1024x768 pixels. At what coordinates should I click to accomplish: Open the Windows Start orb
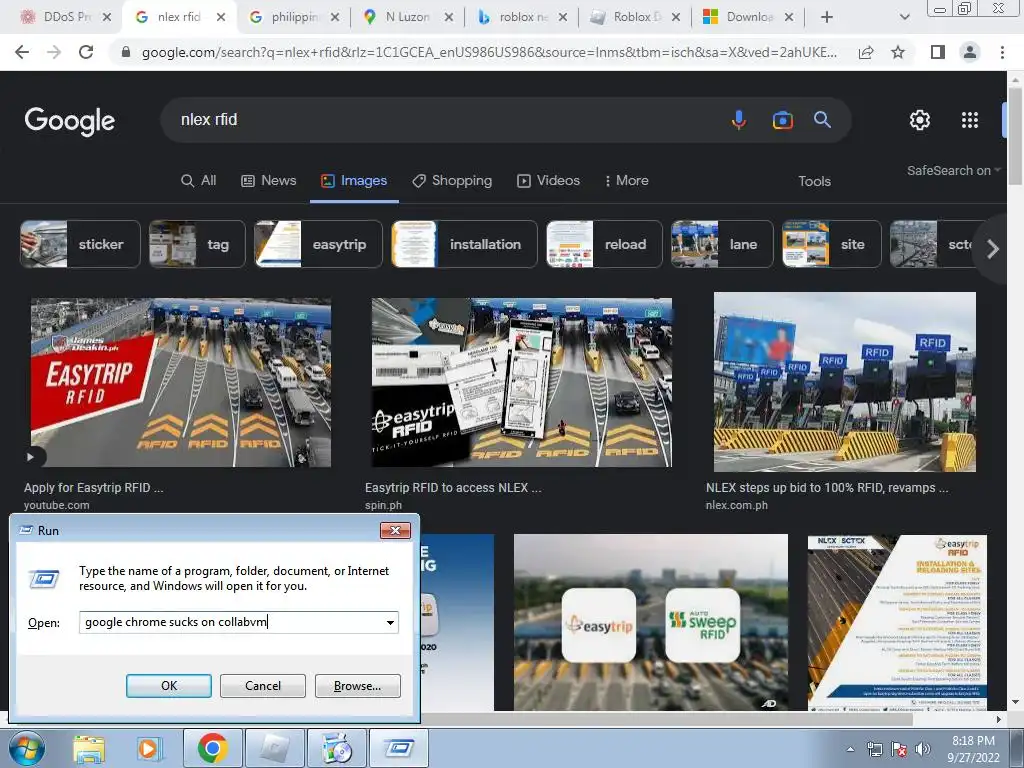pyautogui.click(x=27, y=748)
